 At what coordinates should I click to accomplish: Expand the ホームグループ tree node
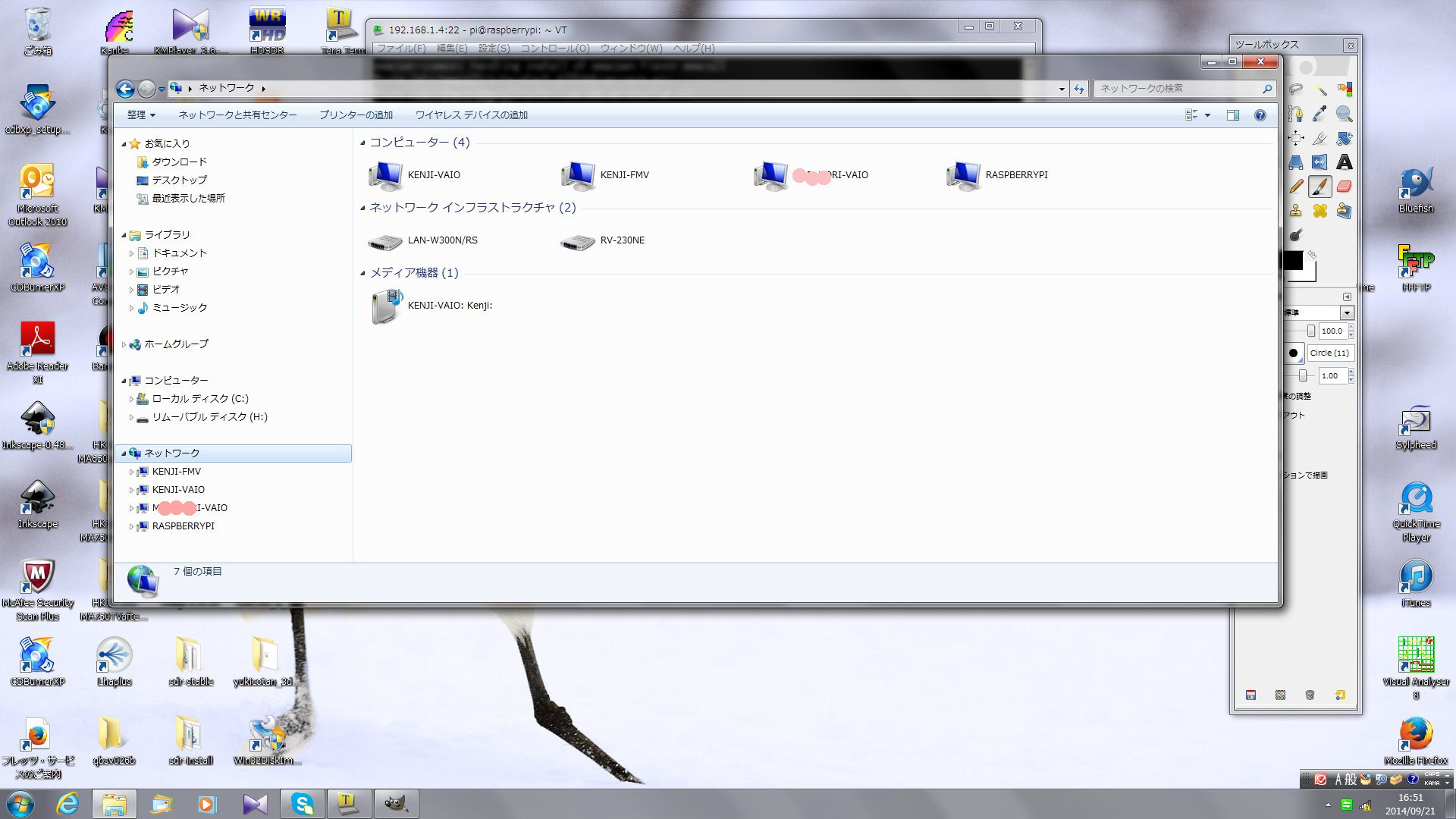[124, 344]
